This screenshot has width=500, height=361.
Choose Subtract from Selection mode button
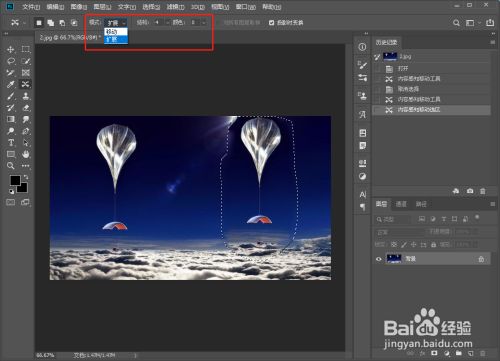coord(62,23)
